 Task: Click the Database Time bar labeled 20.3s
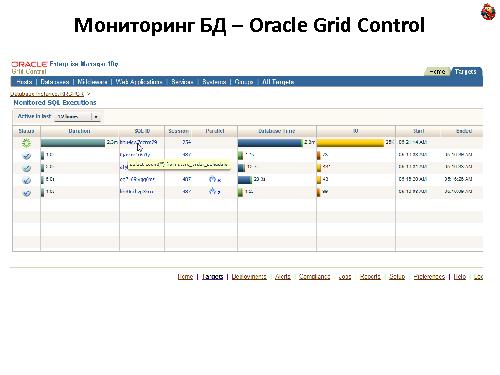tap(245, 180)
